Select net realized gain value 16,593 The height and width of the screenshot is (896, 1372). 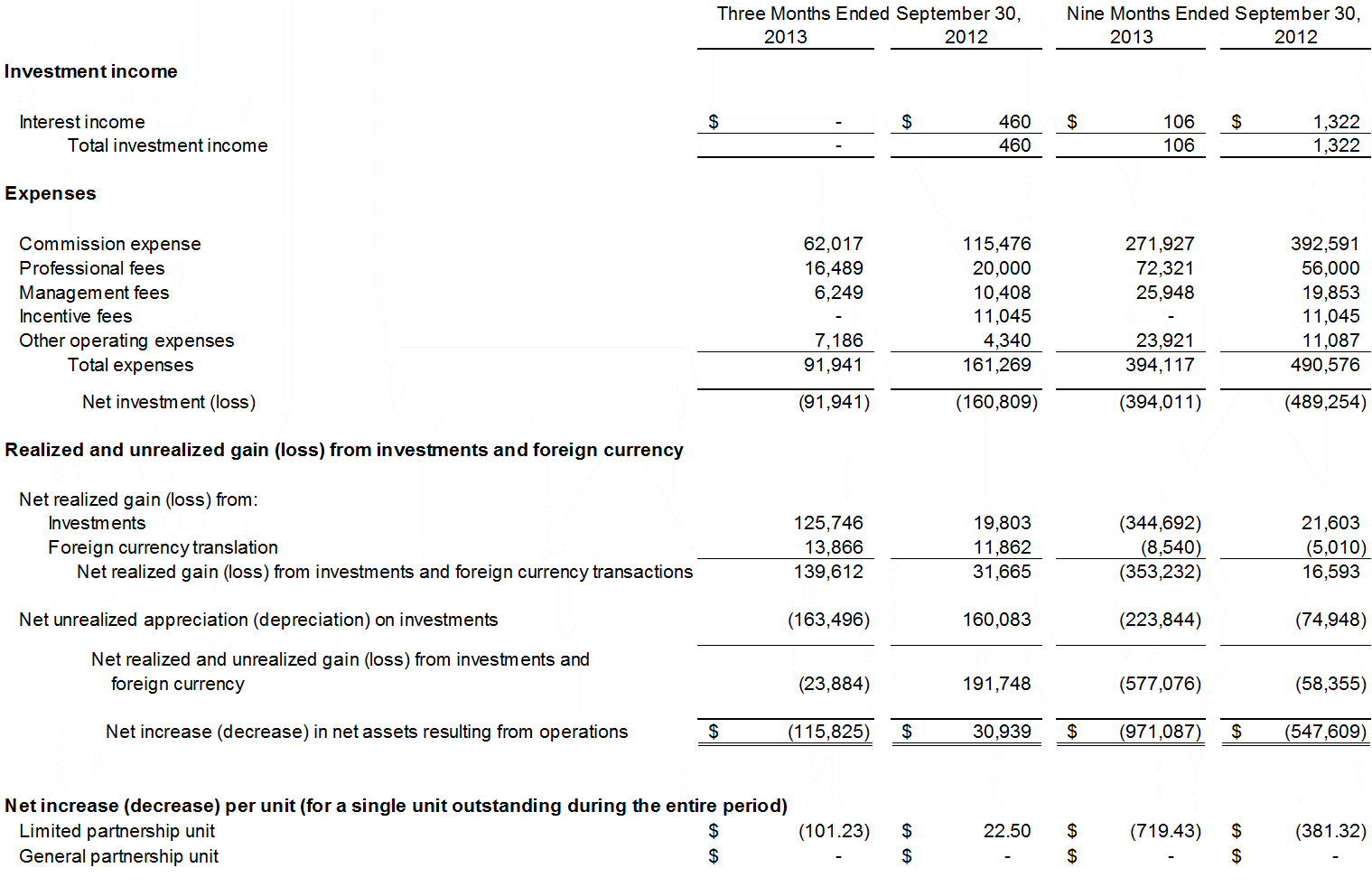(1330, 572)
